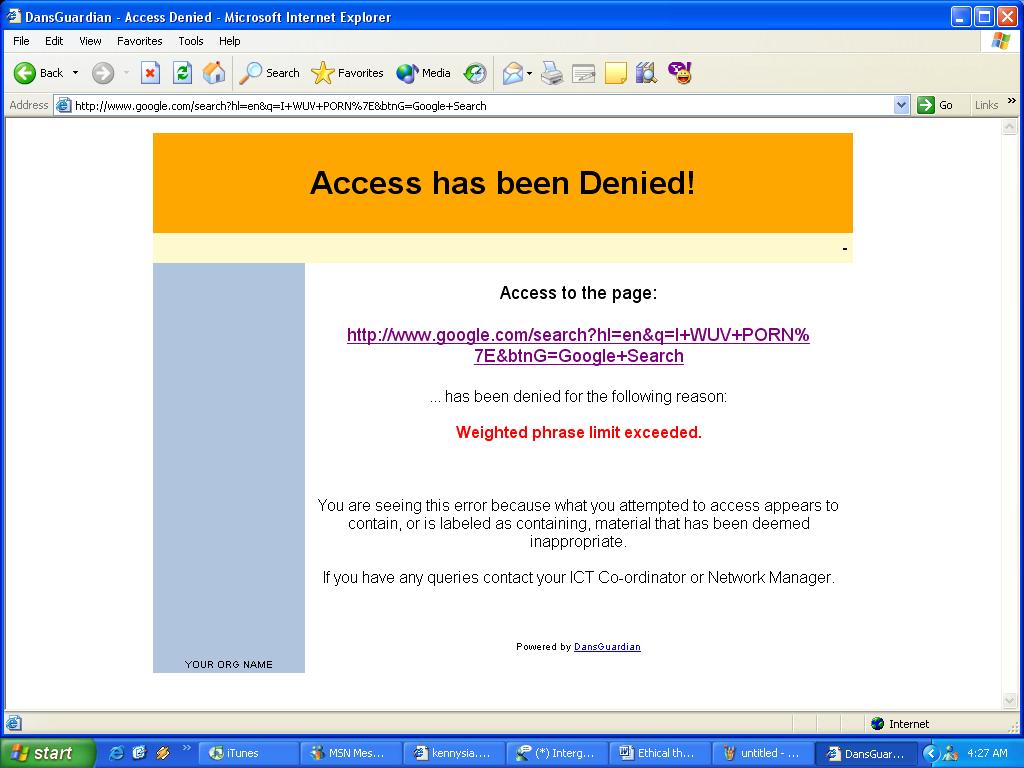Refresh the current page

pyautogui.click(x=182, y=73)
